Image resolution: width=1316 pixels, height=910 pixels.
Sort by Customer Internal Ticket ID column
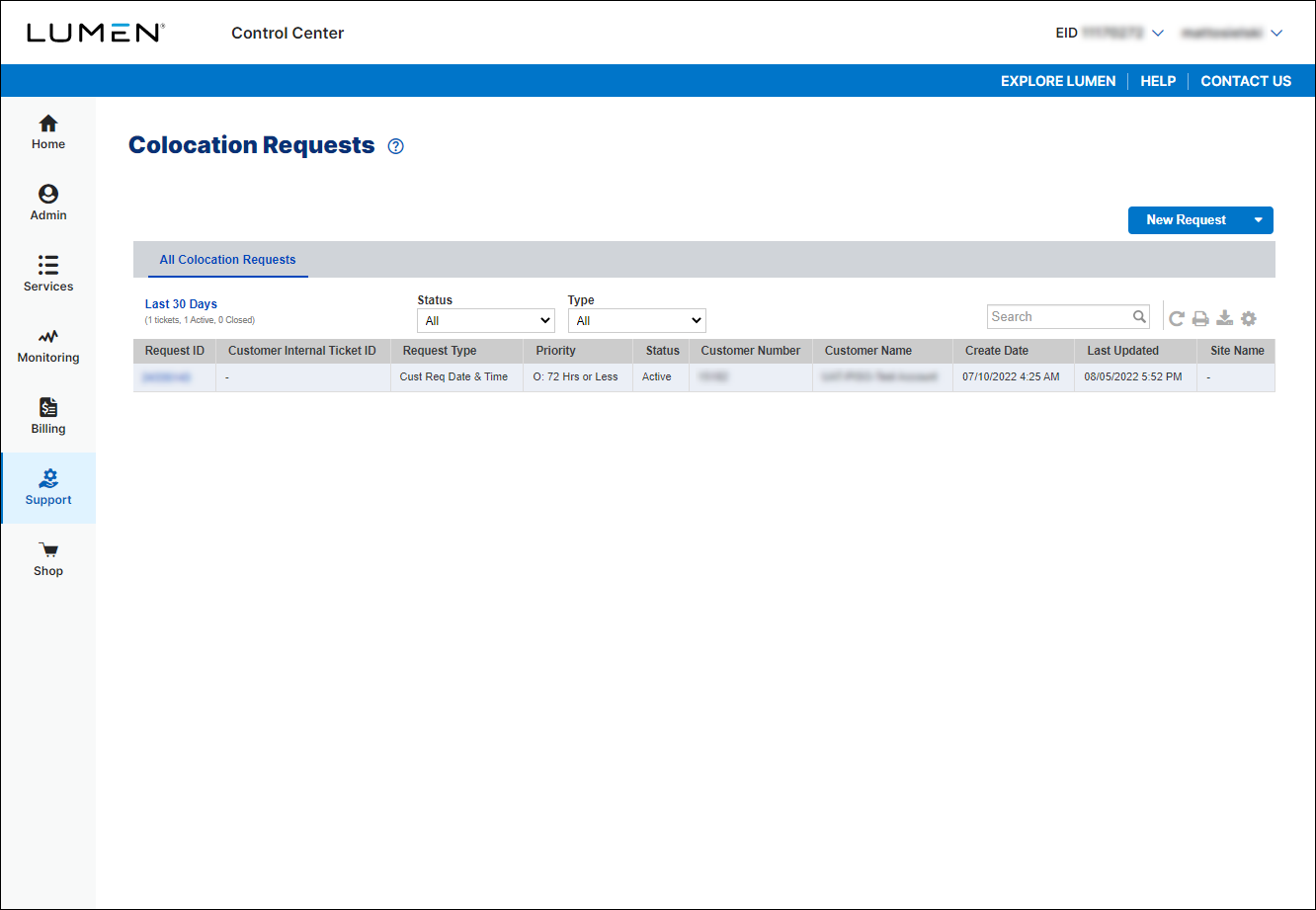[x=302, y=351]
